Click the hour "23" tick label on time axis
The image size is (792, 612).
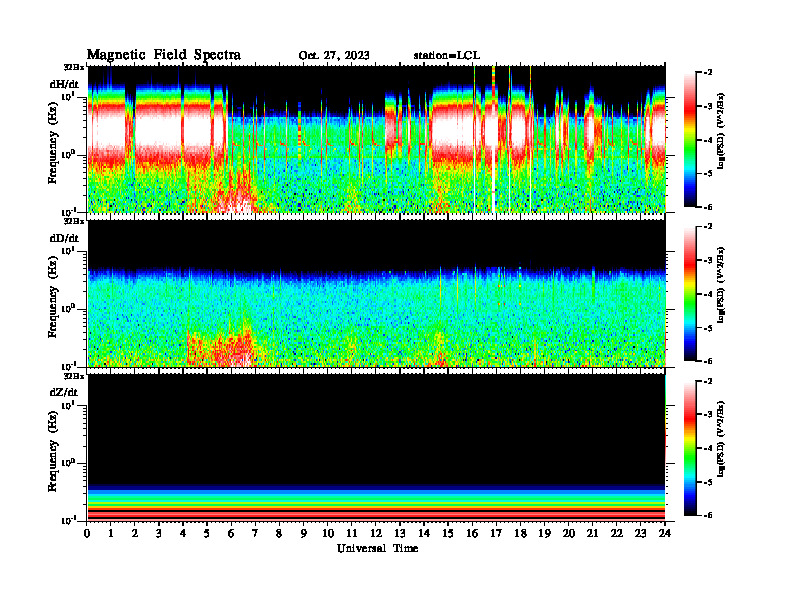point(641,533)
